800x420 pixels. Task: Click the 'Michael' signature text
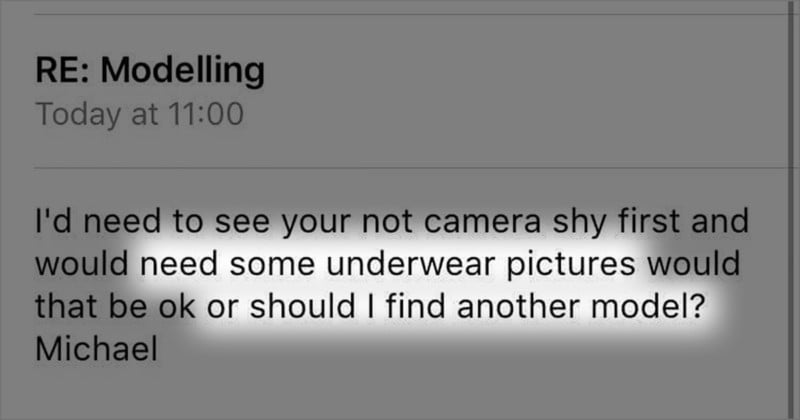96,349
